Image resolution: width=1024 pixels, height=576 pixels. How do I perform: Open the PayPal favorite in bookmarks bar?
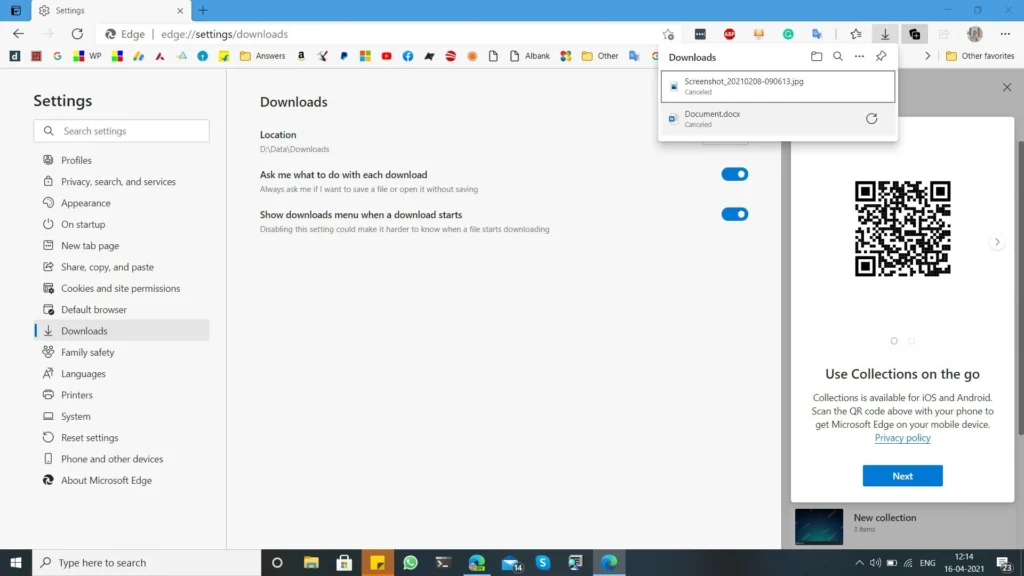[x=344, y=56]
